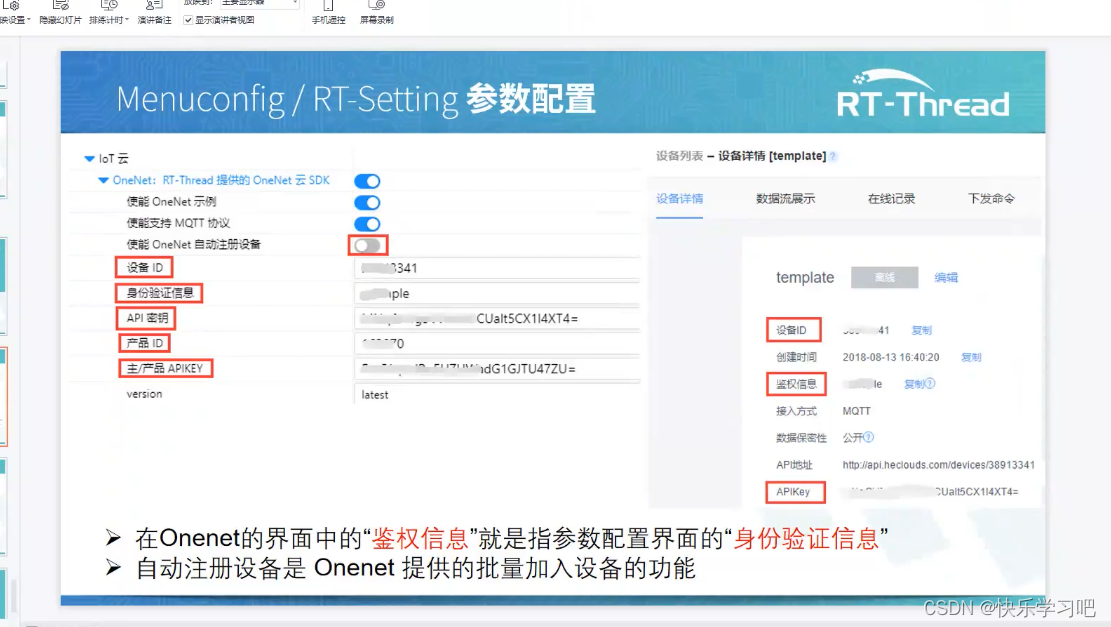Start 屏幕录制 screen recording
The height and width of the screenshot is (627, 1111).
coord(376,13)
